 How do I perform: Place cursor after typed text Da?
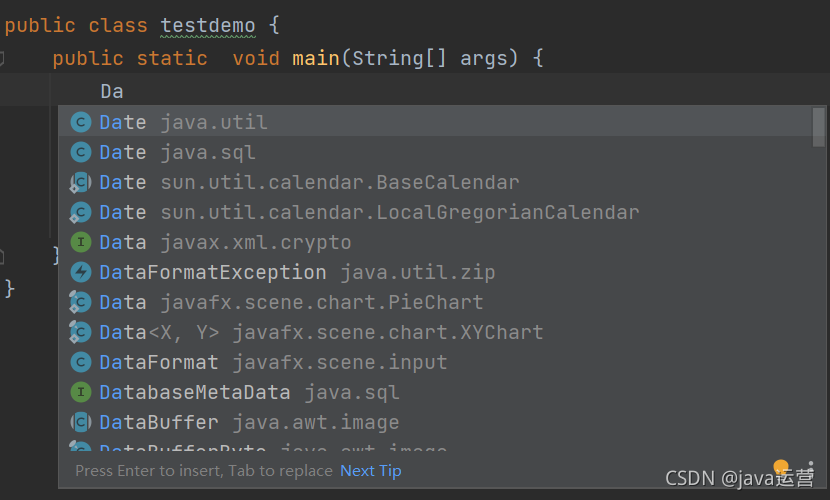[x=124, y=91]
